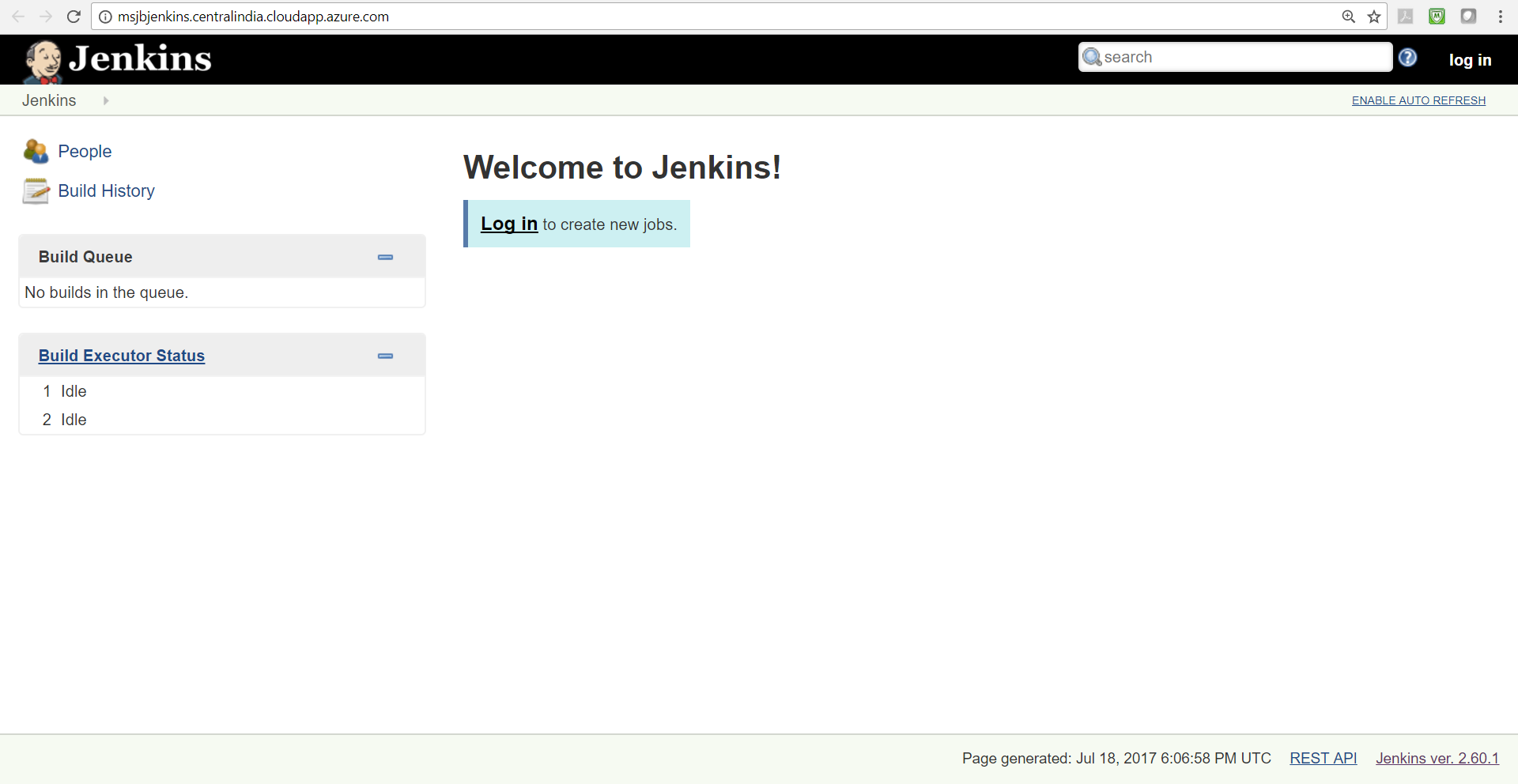Click the magnifier icon in search box
The height and width of the screenshot is (784, 1518).
coord(1092,57)
